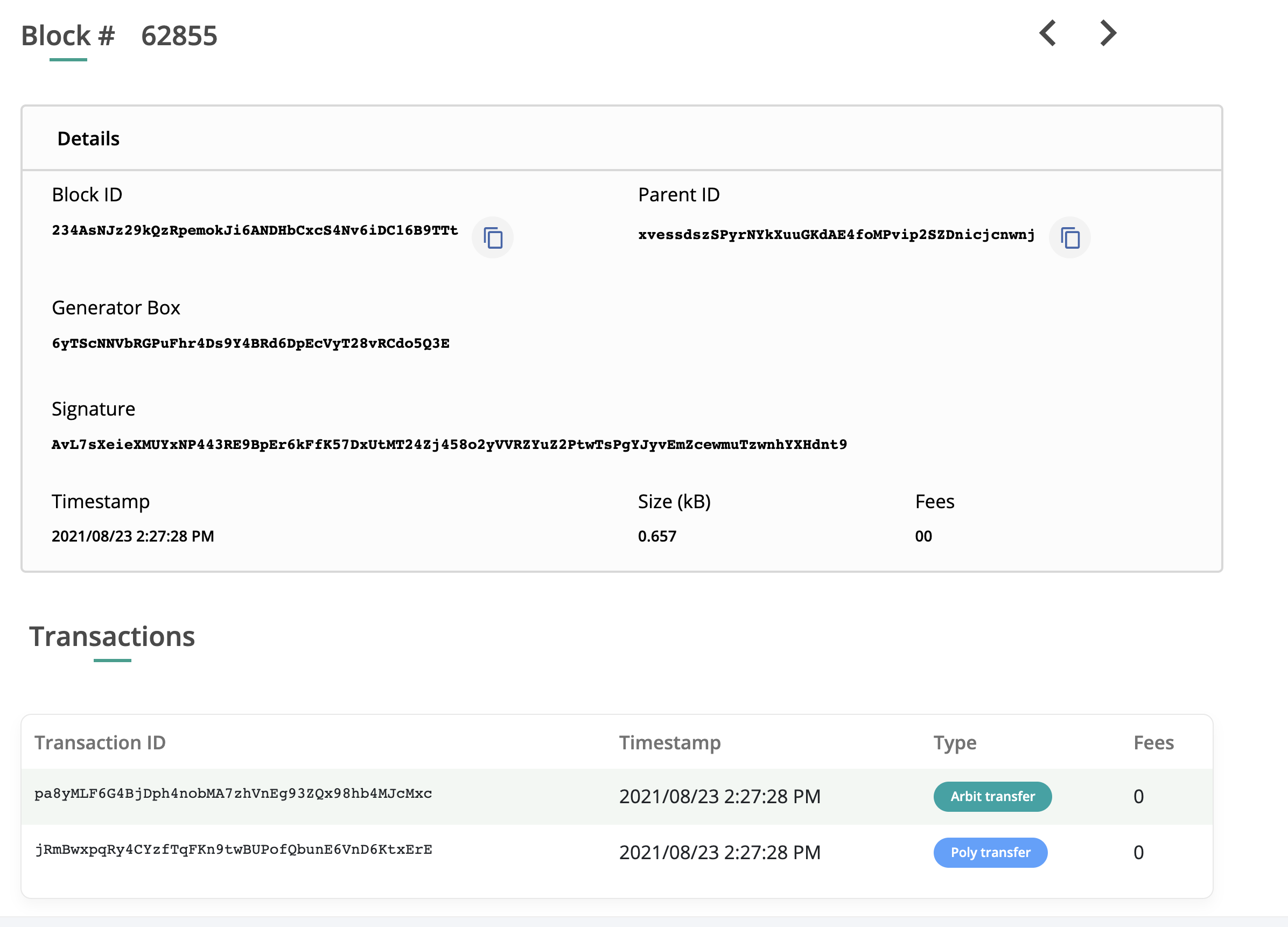Click the Timestamp column header in table

pyautogui.click(x=669, y=742)
